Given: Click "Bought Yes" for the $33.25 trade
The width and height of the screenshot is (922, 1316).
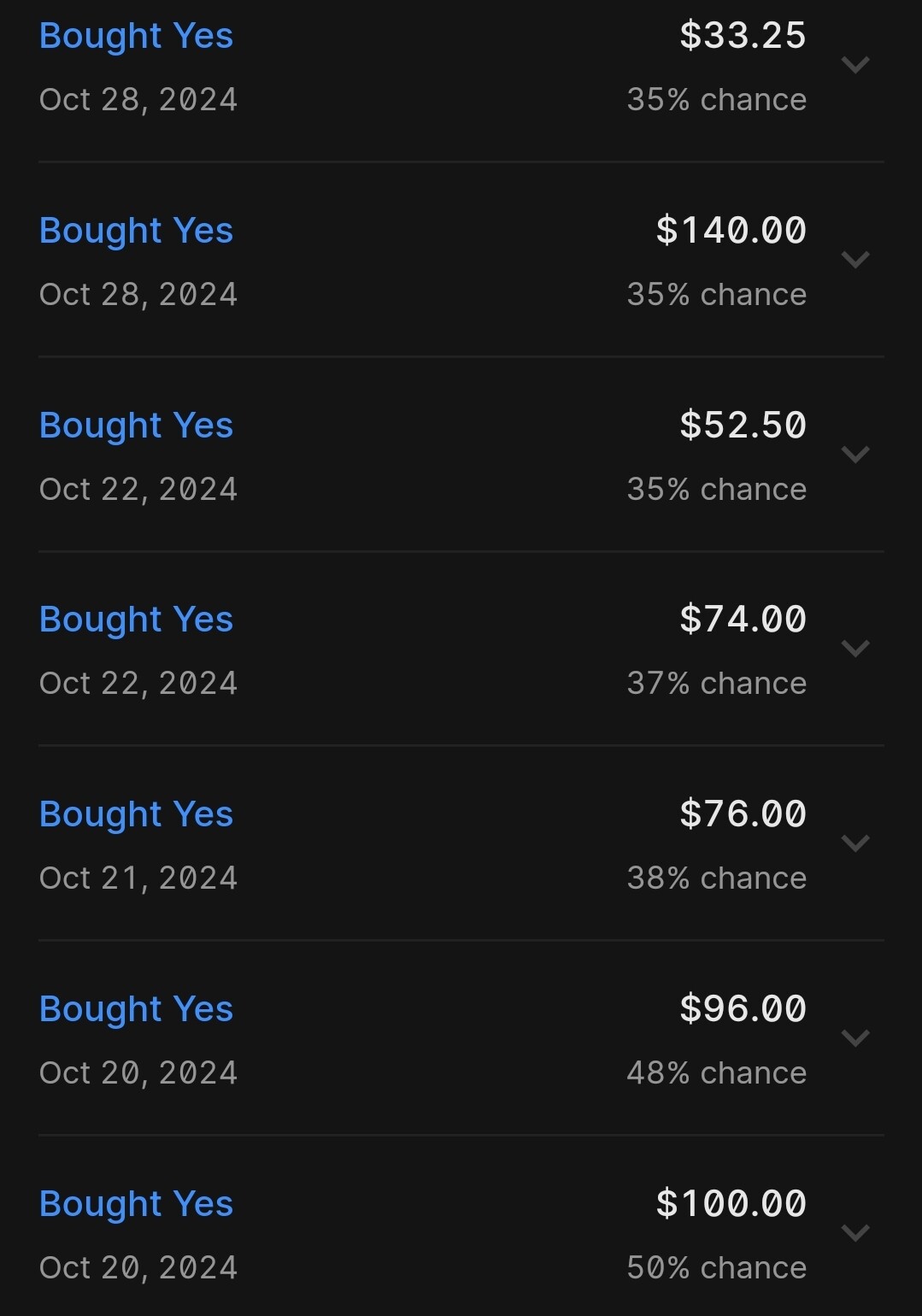Looking at the screenshot, I should pyautogui.click(x=136, y=36).
